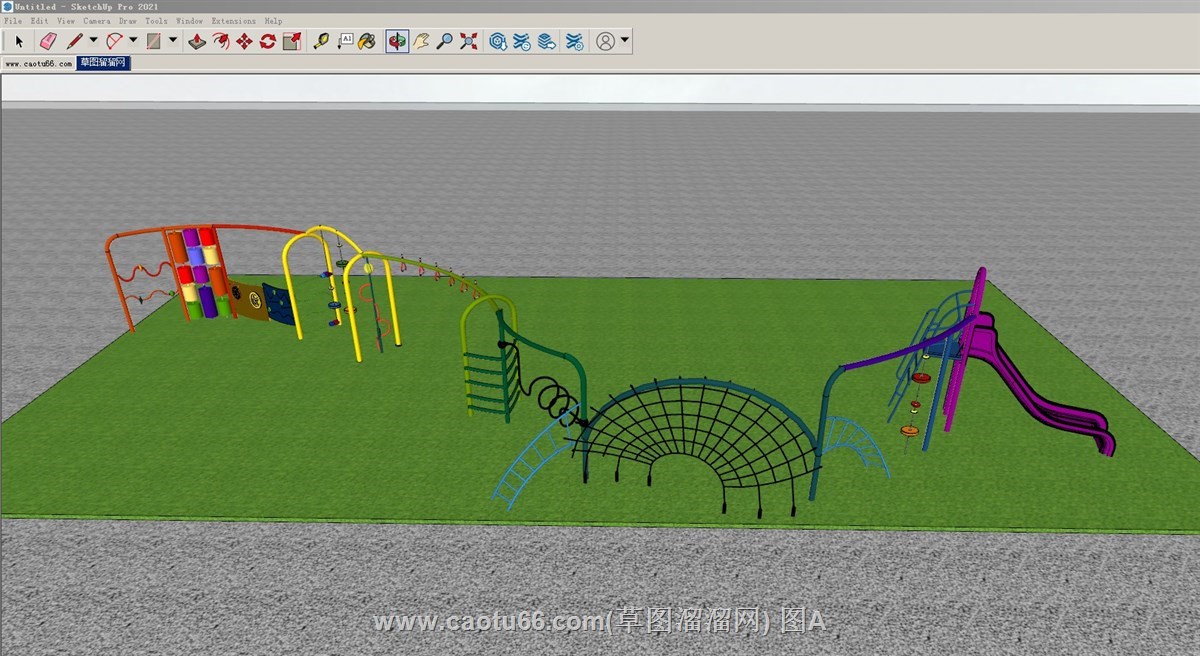1200x656 pixels.
Task: Activate the Offset tool
Action: tap(221, 41)
